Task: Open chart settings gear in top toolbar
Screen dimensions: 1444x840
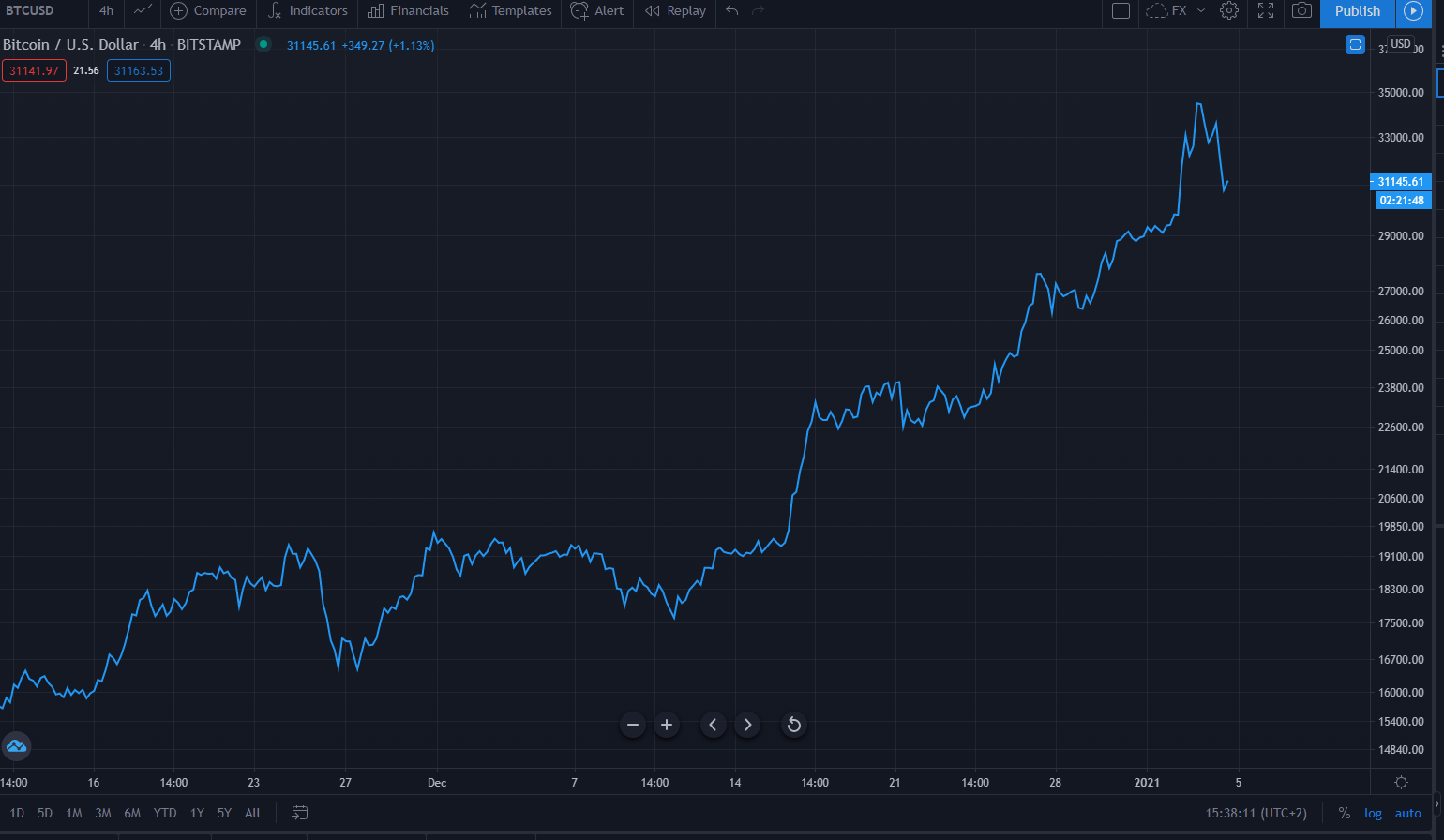Action: (x=1229, y=11)
